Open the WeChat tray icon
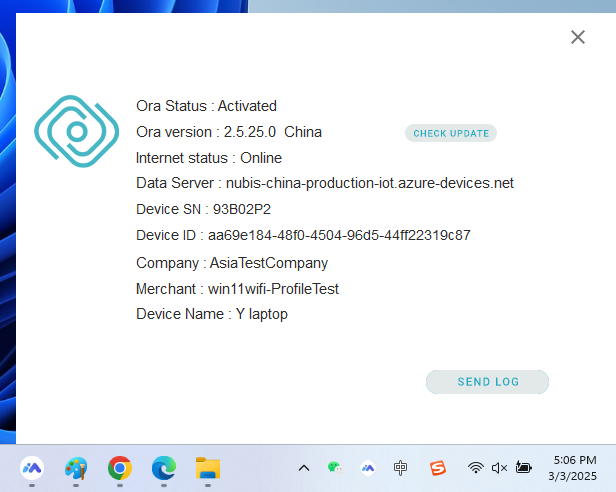The image size is (616, 492). coord(335,468)
